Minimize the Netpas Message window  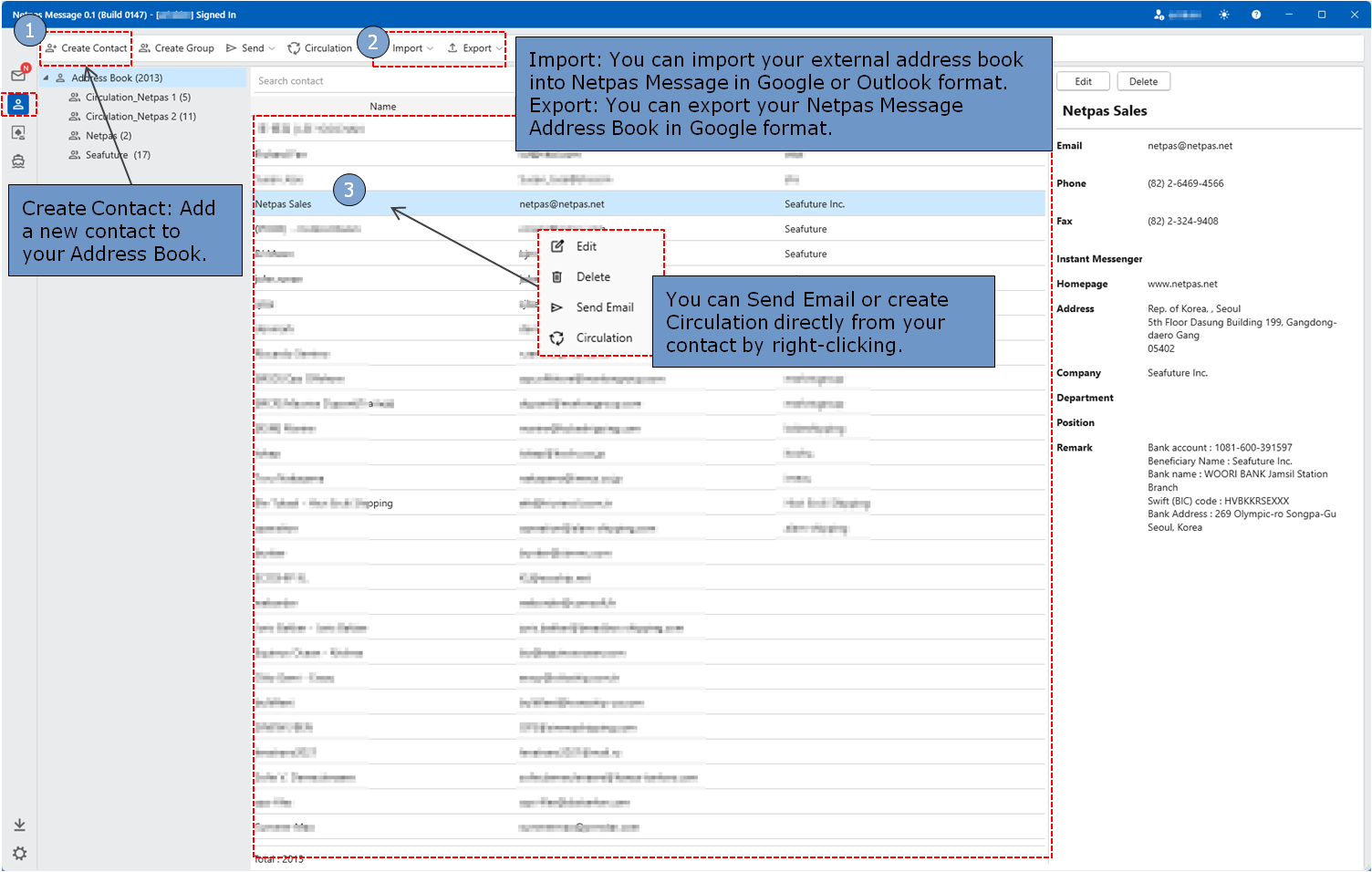(x=1289, y=15)
